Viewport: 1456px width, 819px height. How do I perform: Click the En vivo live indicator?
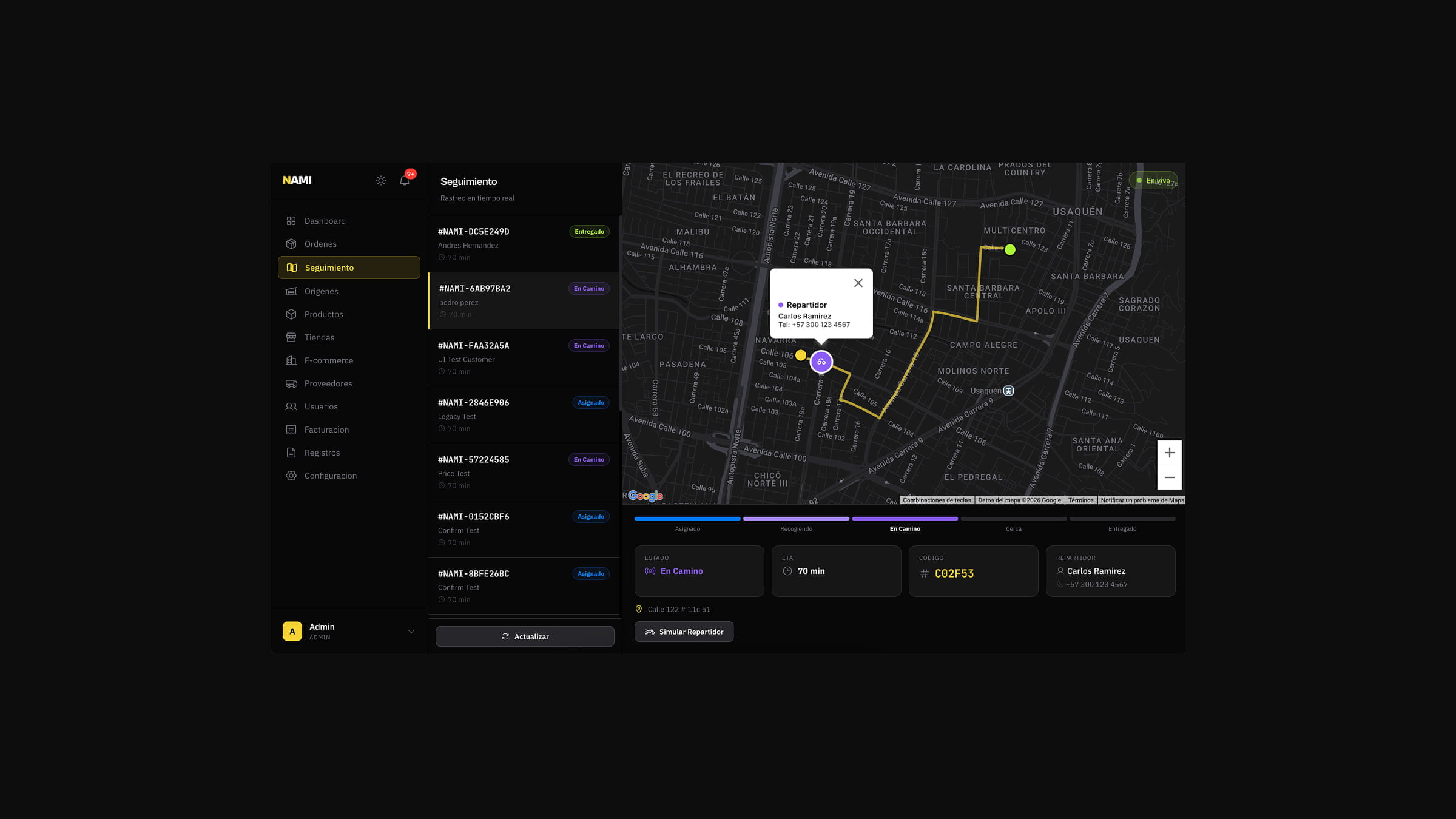click(x=1153, y=181)
